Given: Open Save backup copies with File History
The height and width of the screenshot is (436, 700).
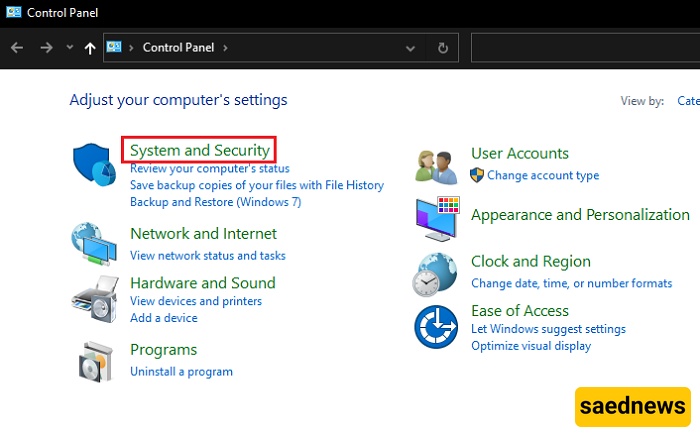Looking at the screenshot, I should click(257, 185).
